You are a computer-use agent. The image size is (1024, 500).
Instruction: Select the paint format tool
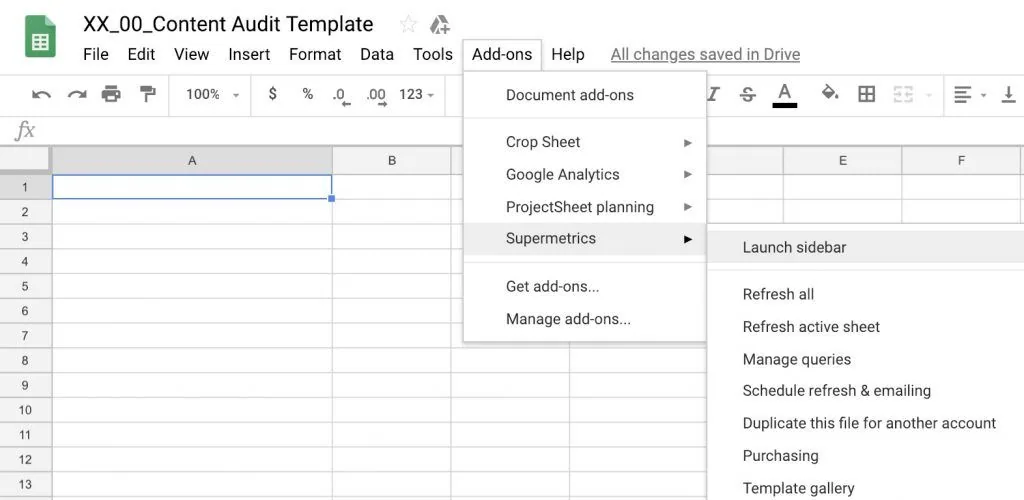coord(148,94)
